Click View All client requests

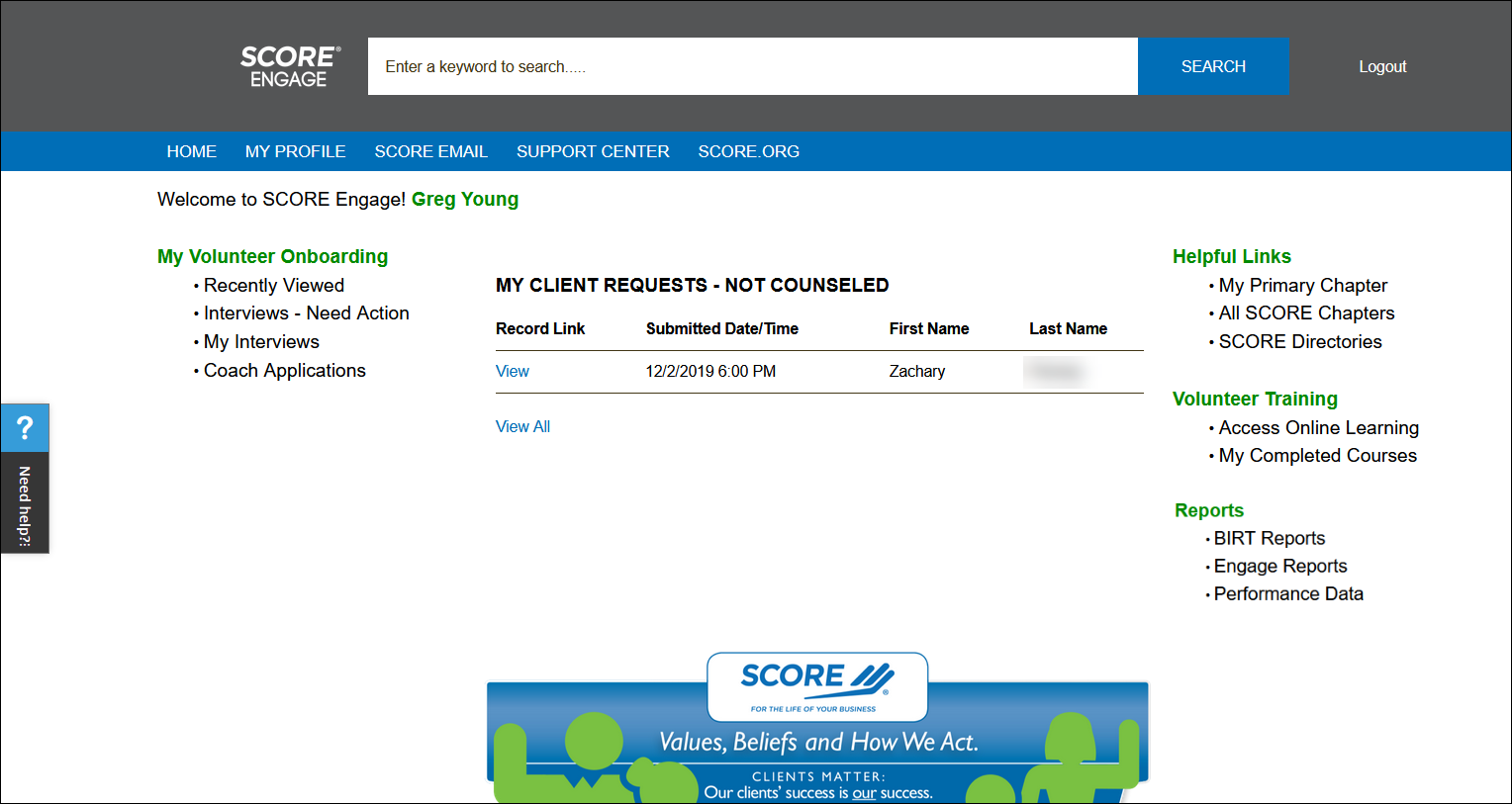click(522, 426)
